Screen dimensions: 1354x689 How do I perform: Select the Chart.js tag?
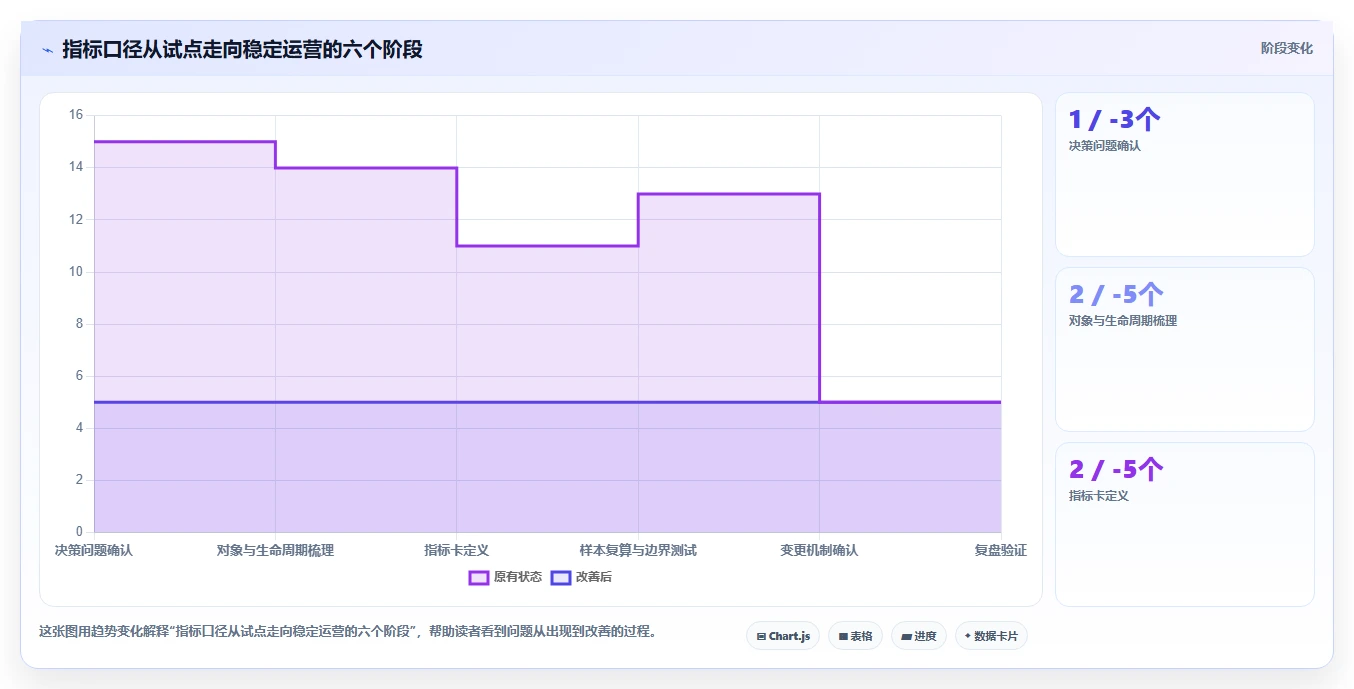tap(783, 636)
